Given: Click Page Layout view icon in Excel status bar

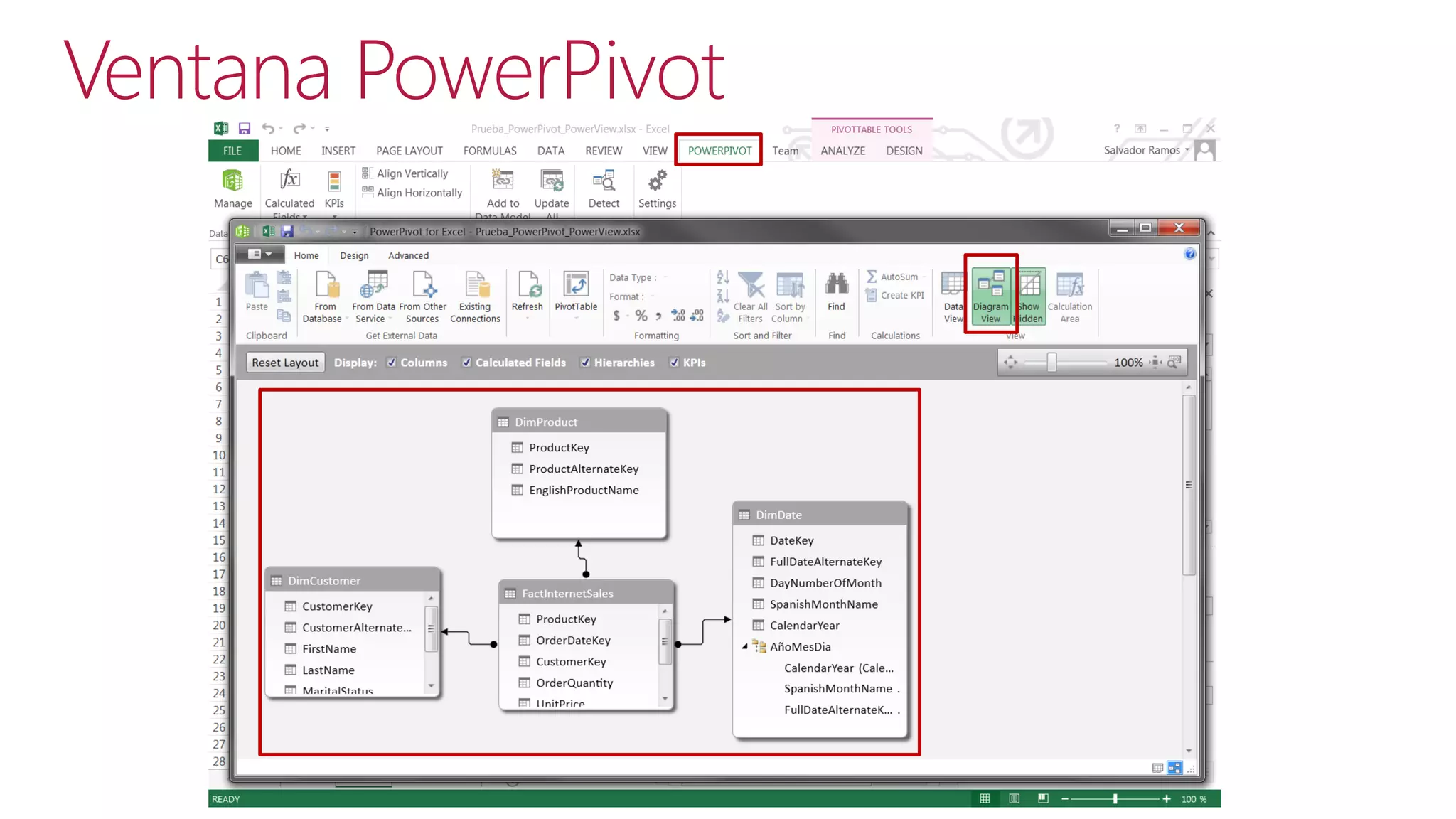Looking at the screenshot, I should click(x=1014, y=799).
